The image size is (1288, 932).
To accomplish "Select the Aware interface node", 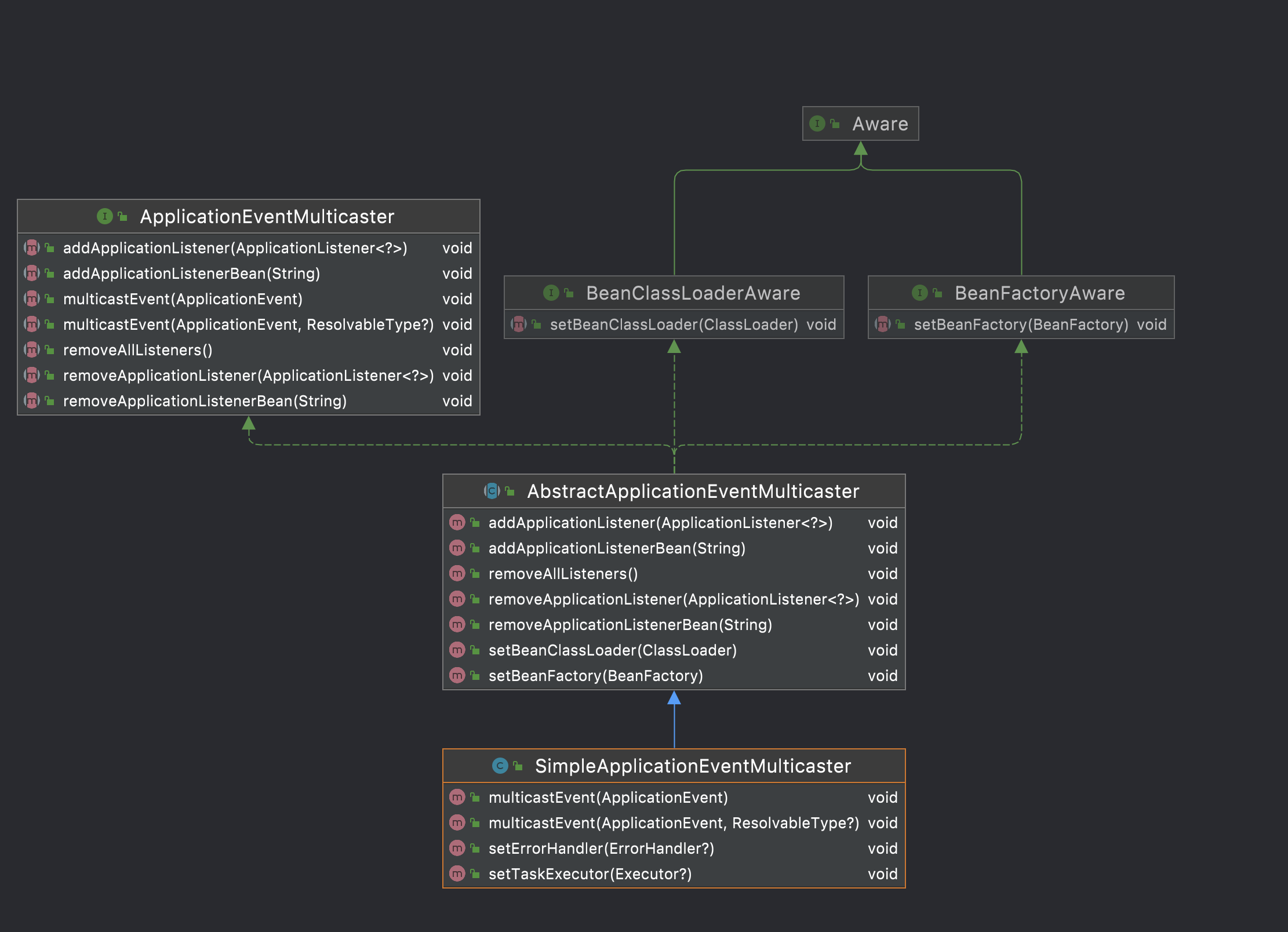I will point(879,124).
